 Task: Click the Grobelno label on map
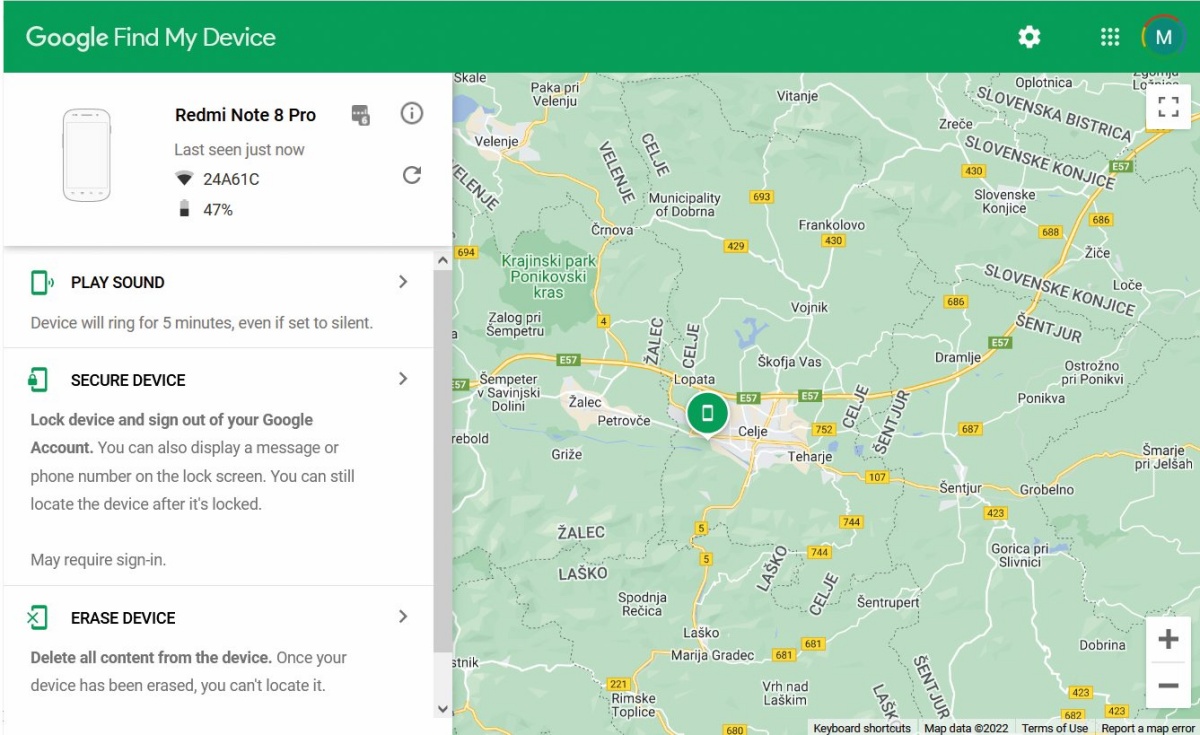1047,490
